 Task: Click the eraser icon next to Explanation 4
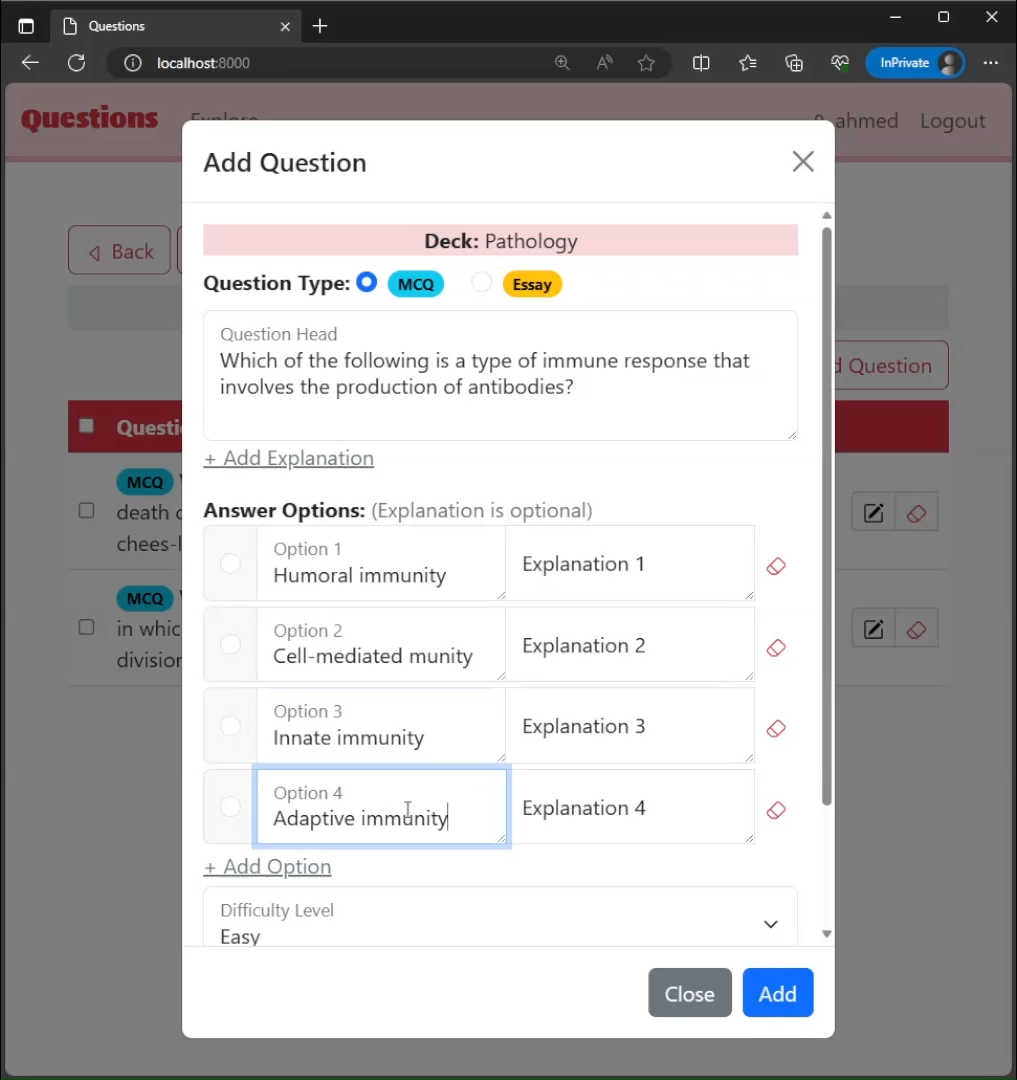tap(776, 810)
